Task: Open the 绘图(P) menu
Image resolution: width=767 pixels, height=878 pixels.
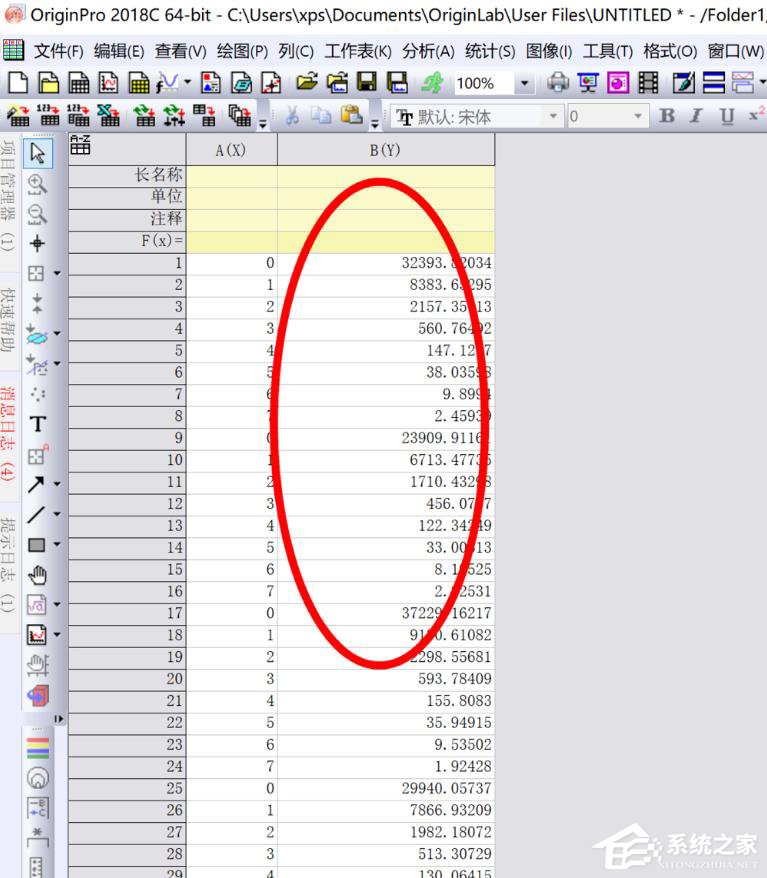Action: [242, 52]
